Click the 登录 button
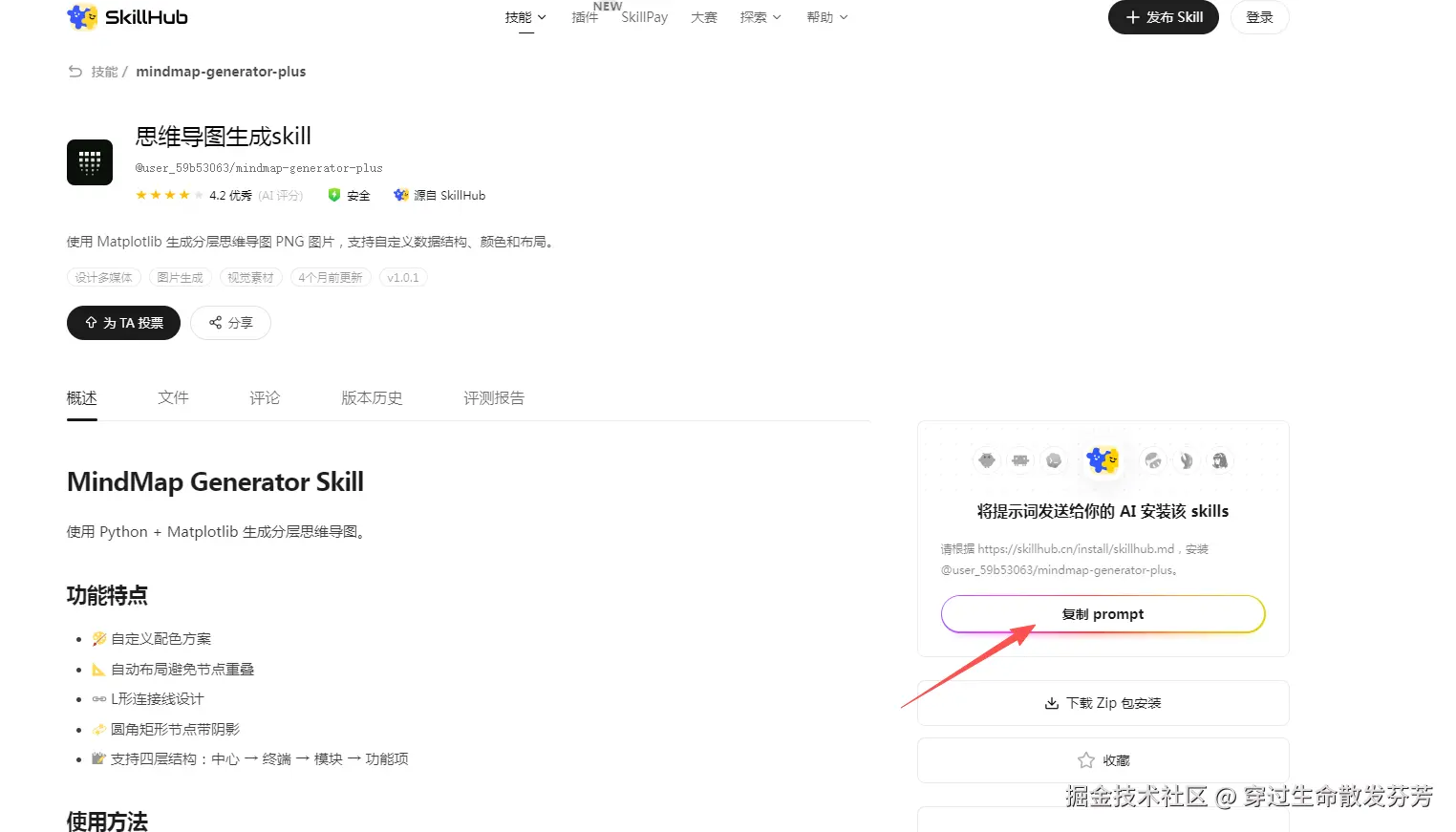The width and height of the screenshot is (1456, 832). coord(1260,17)
